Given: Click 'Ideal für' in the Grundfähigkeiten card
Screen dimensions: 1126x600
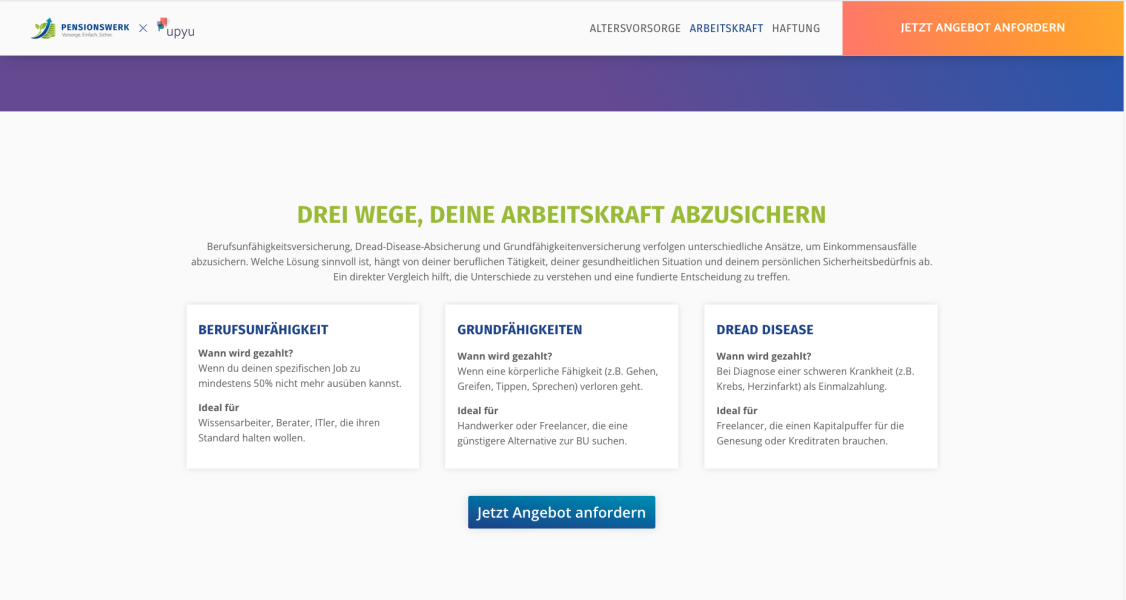Looking at the screenshot, I should tap(477, 410).
